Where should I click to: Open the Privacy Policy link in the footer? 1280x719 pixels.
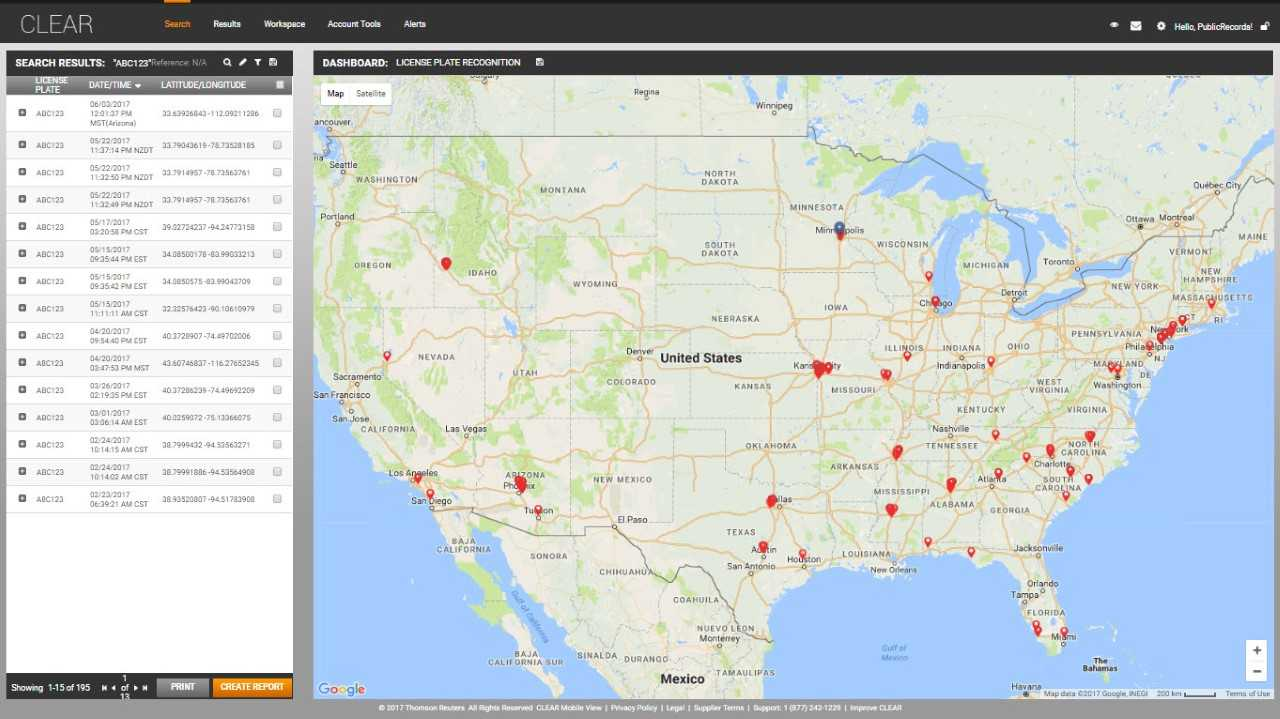tap(633, 707)
